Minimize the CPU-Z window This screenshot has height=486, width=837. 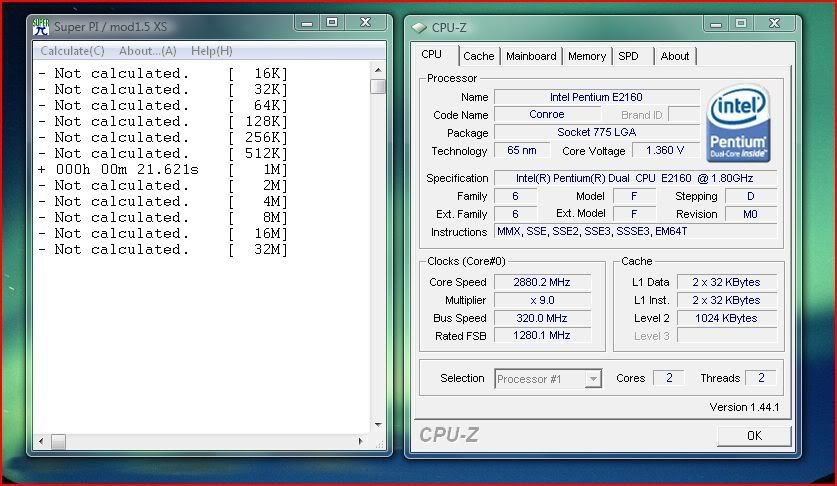[716, 23]
